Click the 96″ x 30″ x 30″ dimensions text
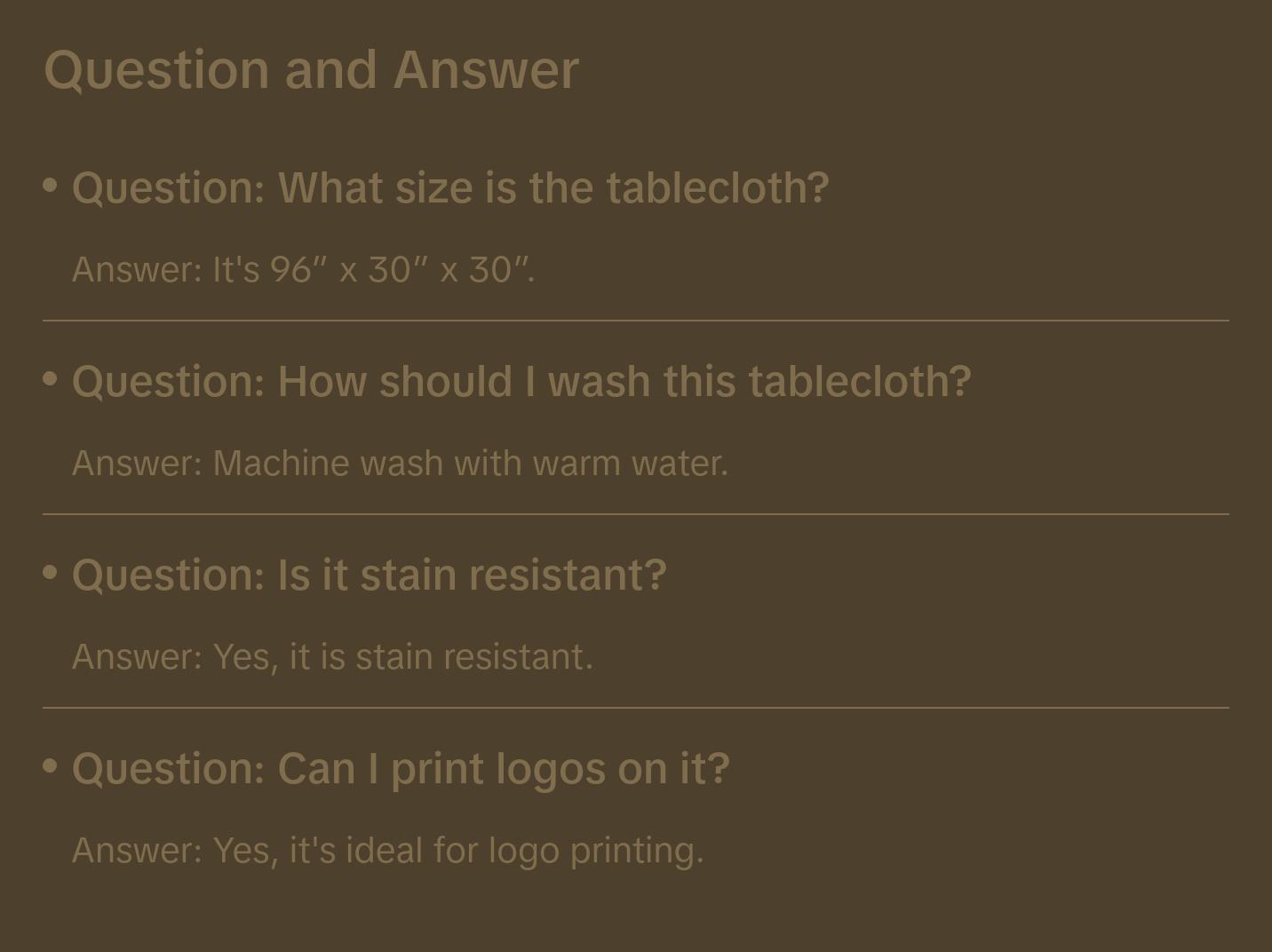The height and width of the screenshot is (952, 1272). click(401, 270)
